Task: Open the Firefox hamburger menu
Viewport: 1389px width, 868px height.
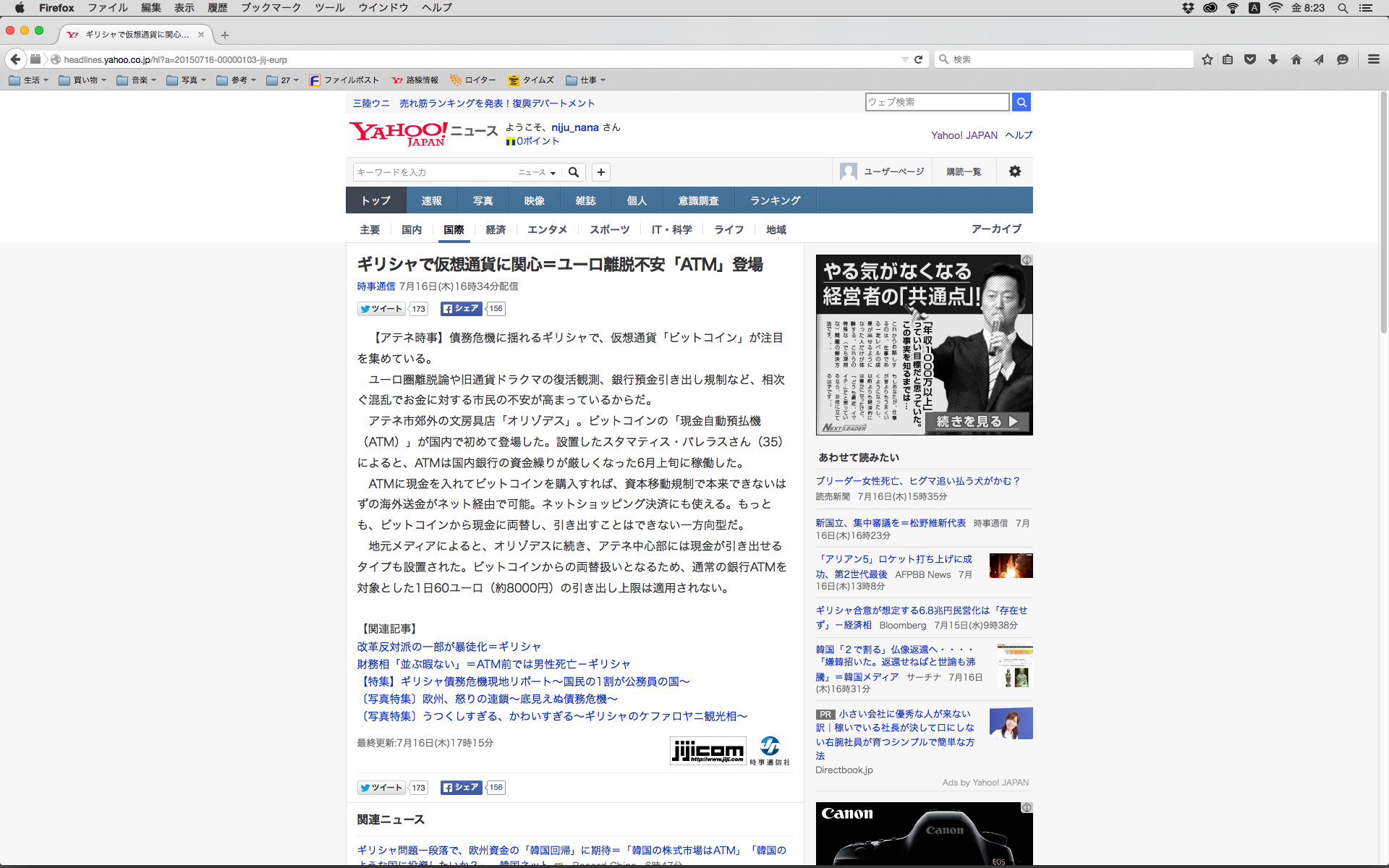Action: tap(1373, 59)
